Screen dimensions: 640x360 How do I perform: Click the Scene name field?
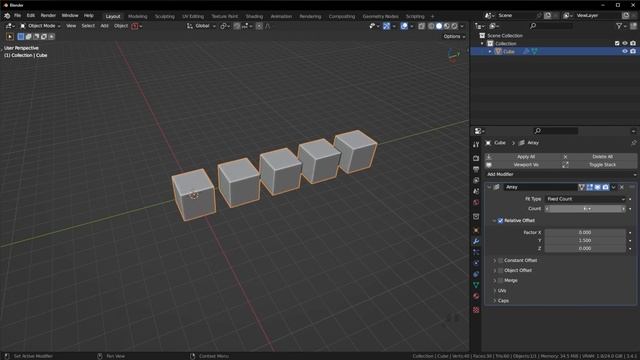pyautogui.click(x=516, y=16)
